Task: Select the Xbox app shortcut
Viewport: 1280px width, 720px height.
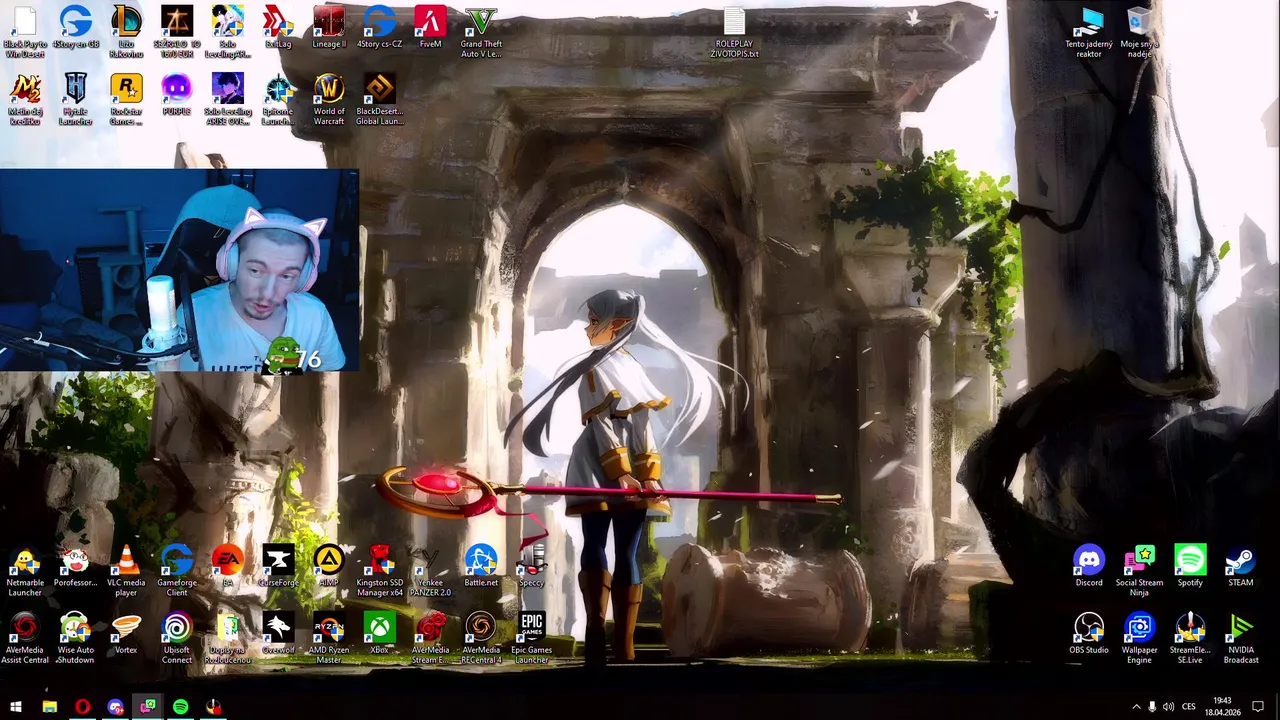Action: [x=380, y=634]
